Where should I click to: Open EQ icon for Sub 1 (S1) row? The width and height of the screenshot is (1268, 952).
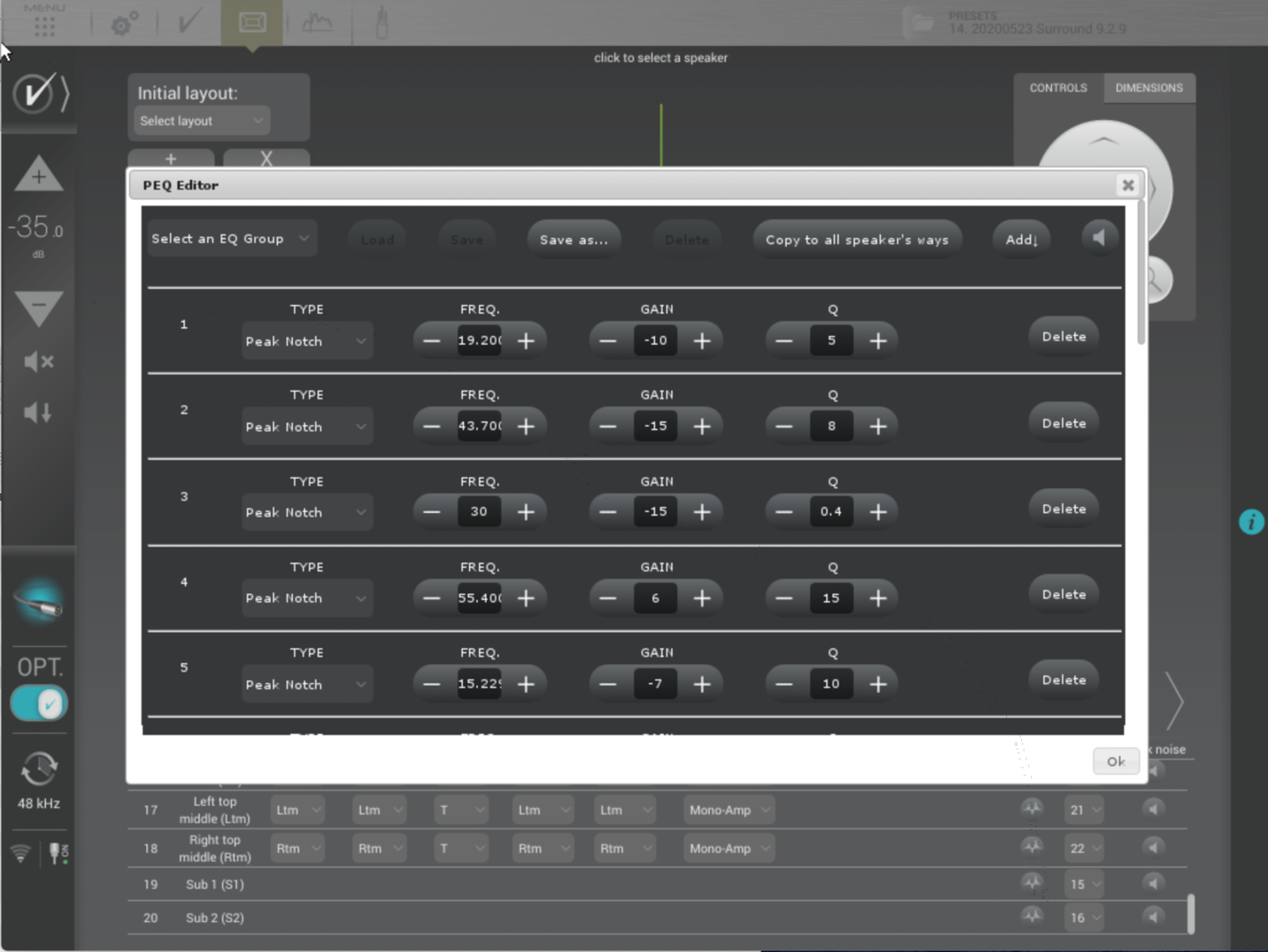tap(1032, 882)
